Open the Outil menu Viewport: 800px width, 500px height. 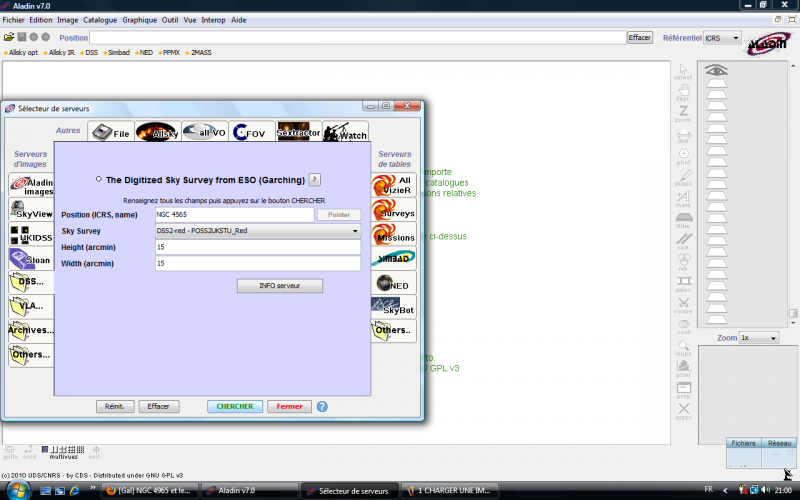pos(170,20)
